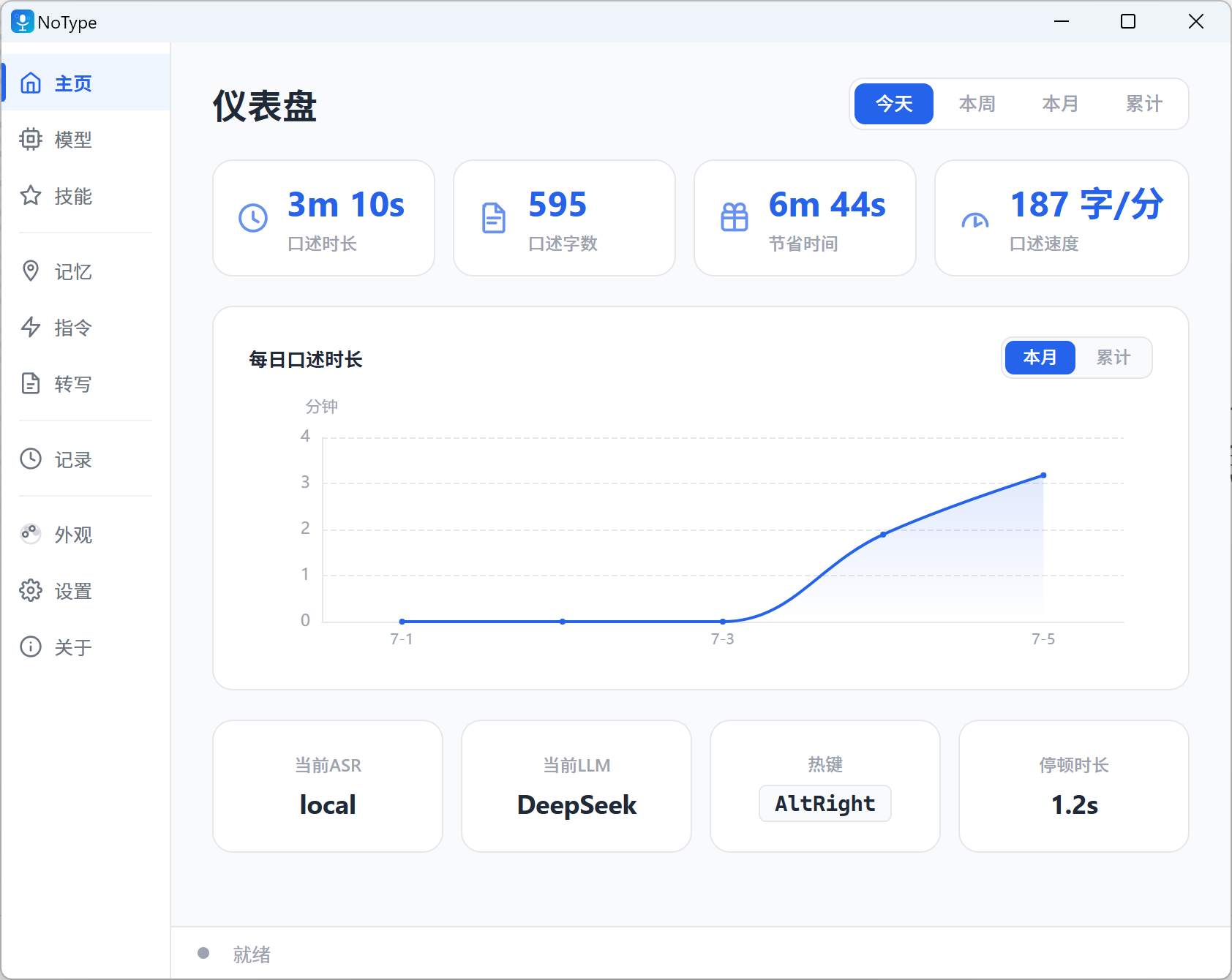Click the palette icon beside 外观
Image resolution: width=1232 pixels, height=980 pixels.
pos(31,534)
